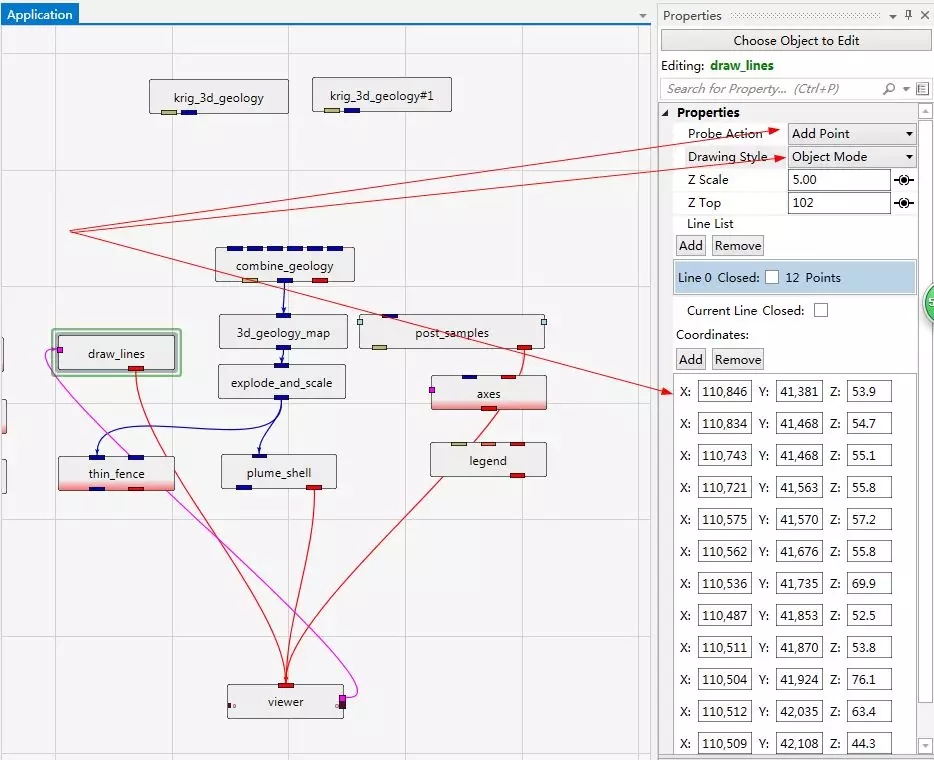Click the red output port on draw_lines
This screenshot has height=760, width=934.
tap(136, 369)
